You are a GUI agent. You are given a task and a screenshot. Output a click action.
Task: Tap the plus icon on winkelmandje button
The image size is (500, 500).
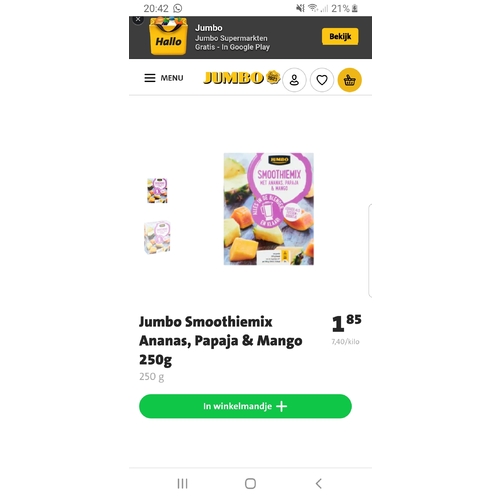pyautogui.click(x=282, y=406)
